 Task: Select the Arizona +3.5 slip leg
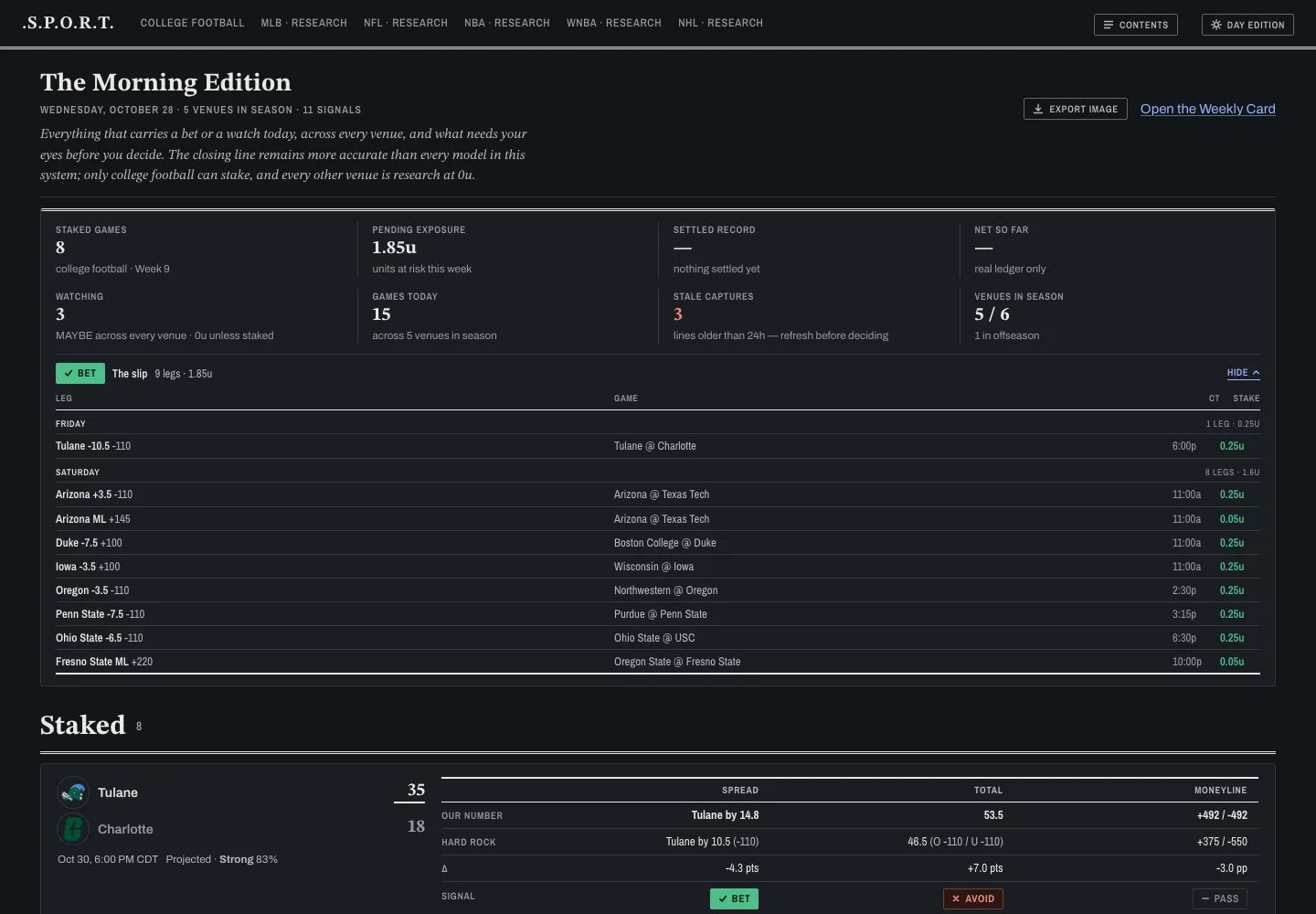coord(658,494)
